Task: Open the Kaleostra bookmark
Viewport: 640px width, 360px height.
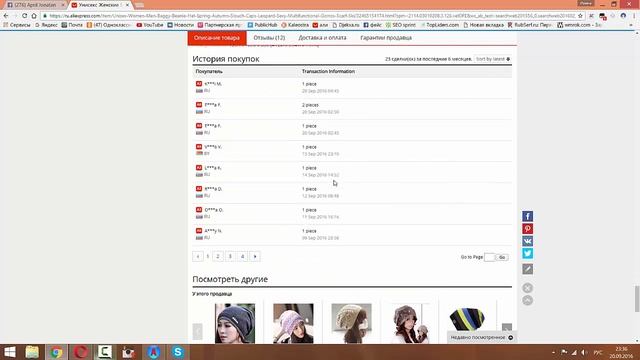Action: click(x=295, y=25)
